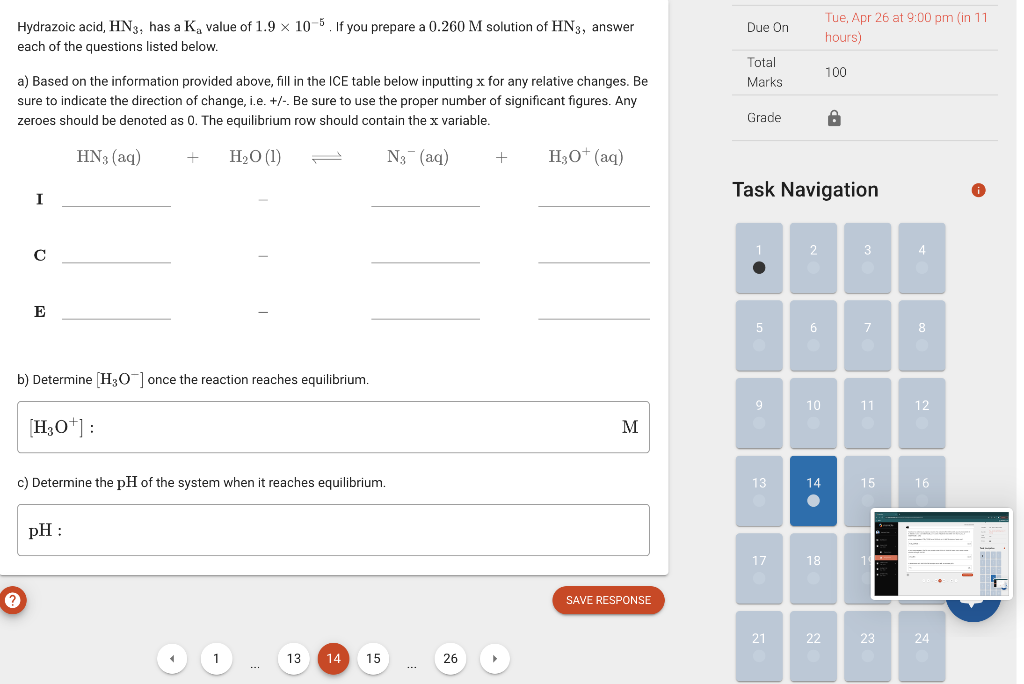Open task 12 in Task Navigation
The height and width of the screenshot is (684, 1024).
[921, 414]
